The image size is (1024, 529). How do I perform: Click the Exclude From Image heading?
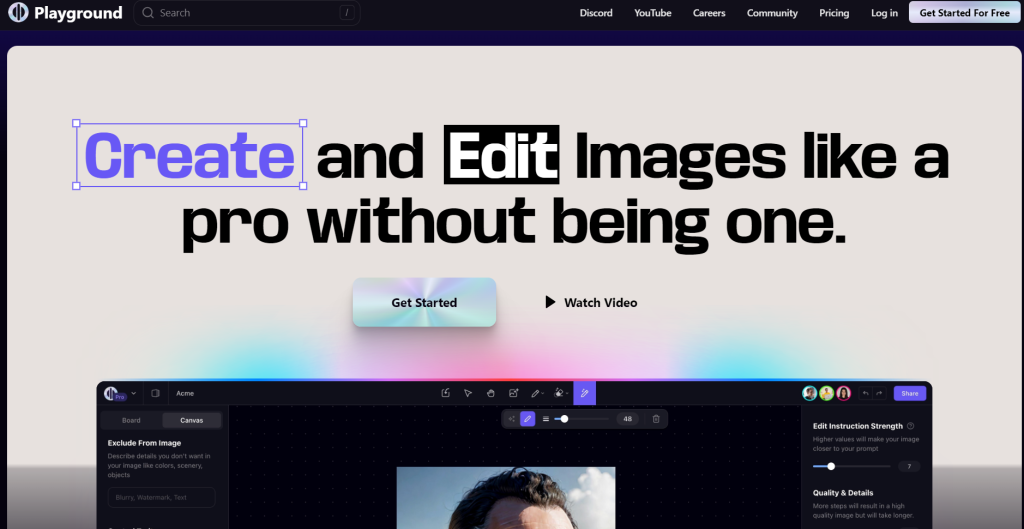pyautogui.click(x=144, y=443)
